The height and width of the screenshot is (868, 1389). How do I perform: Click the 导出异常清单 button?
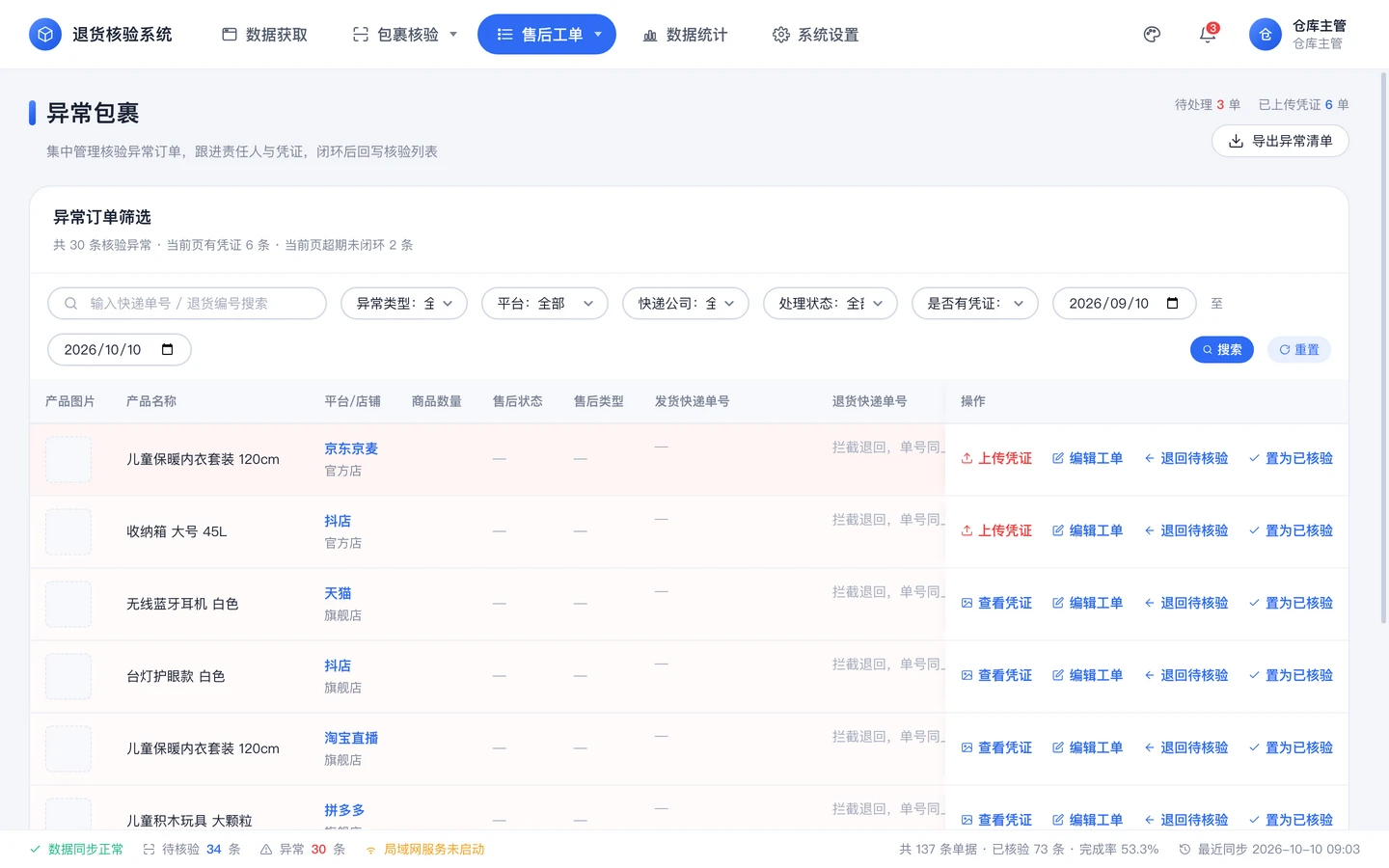click(1280, 141)
